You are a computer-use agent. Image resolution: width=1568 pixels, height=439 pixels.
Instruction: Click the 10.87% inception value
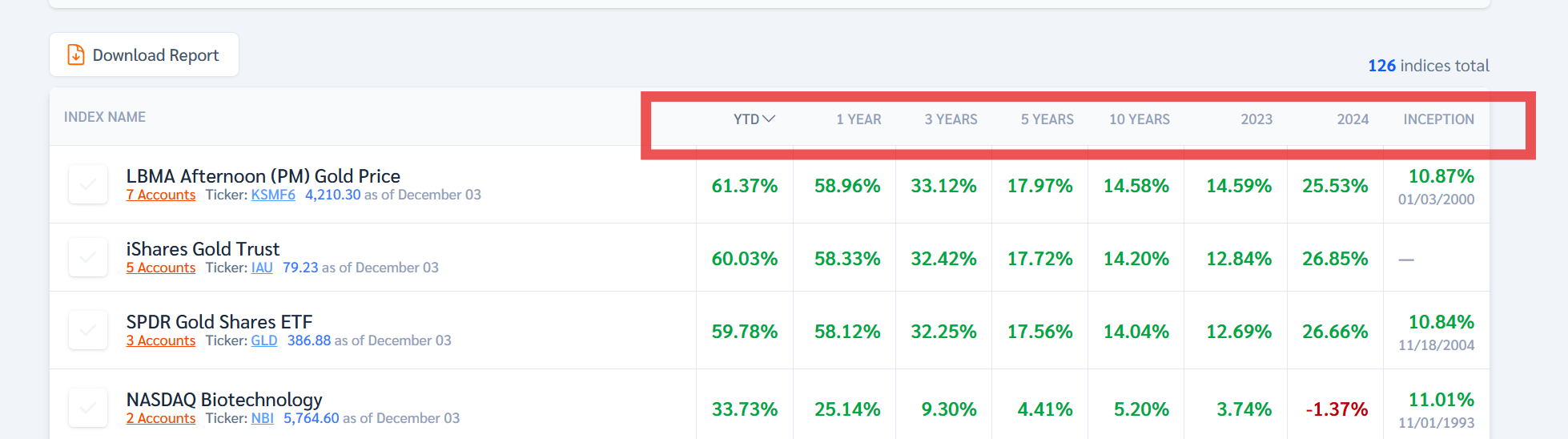1441,176
